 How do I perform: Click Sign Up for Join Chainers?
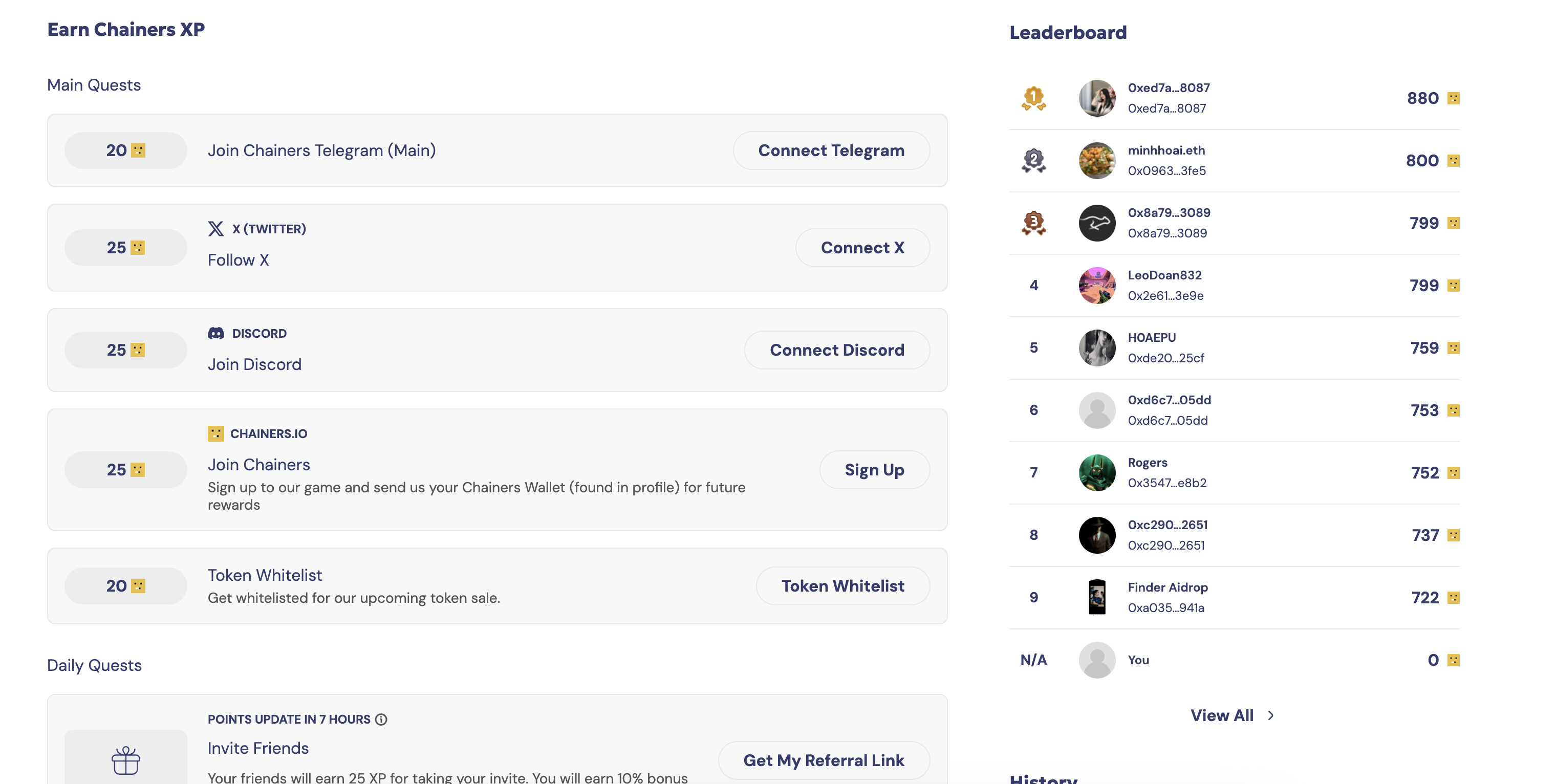(x=874, y=470)
